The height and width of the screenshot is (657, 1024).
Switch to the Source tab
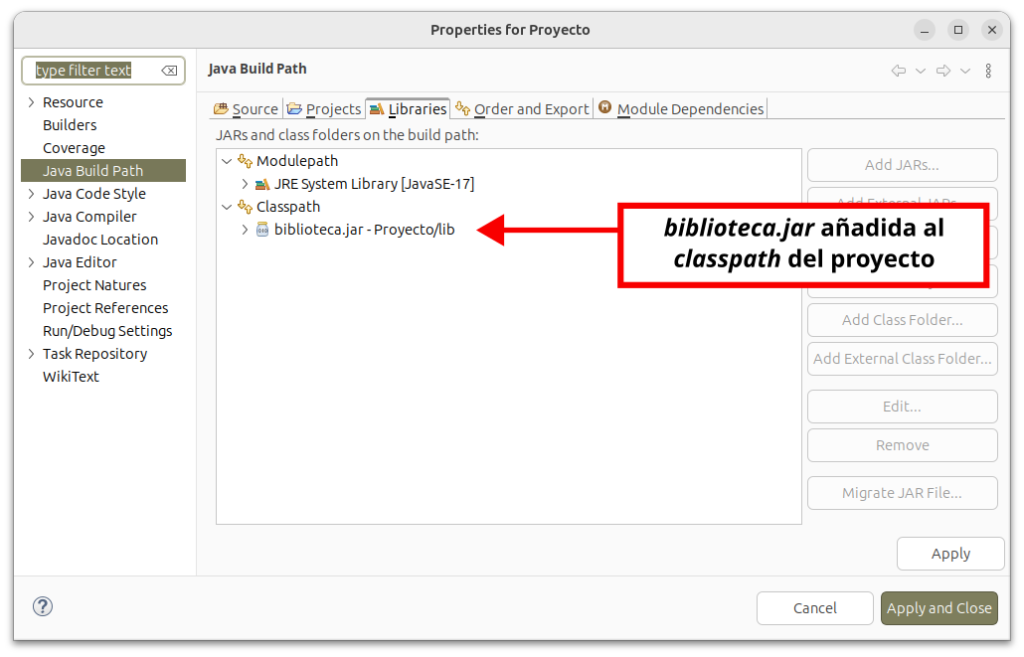click(x=246, y=109)
